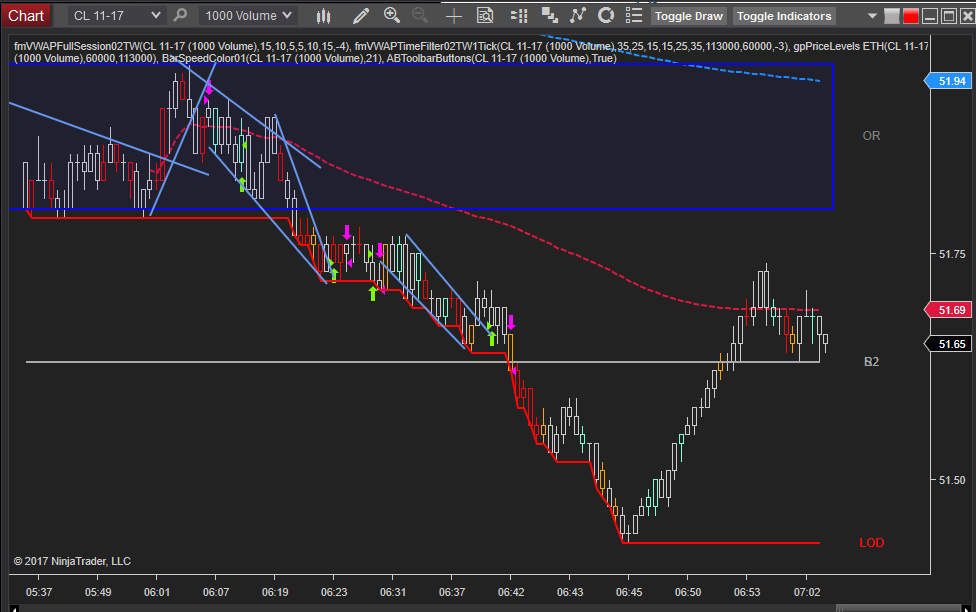The width and height of the screenshot is (976, 612).
Task: Click the 51.69 red price marker
Action: pos(948,310)
